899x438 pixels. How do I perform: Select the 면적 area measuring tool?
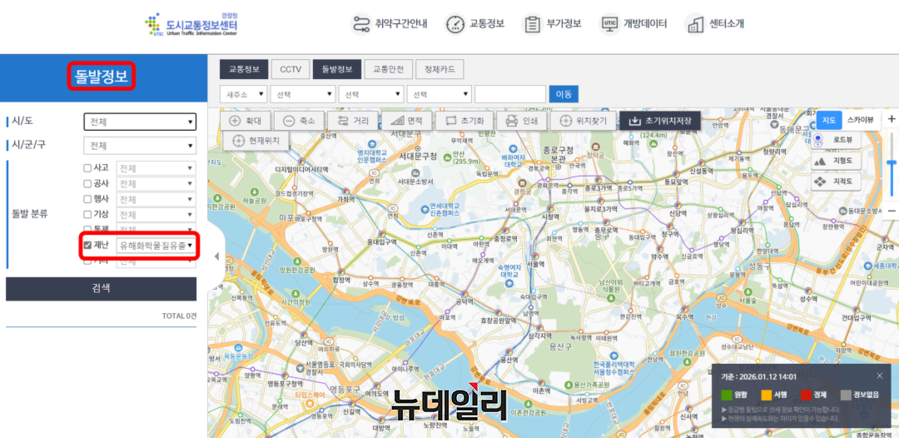[x=406, y=121]
